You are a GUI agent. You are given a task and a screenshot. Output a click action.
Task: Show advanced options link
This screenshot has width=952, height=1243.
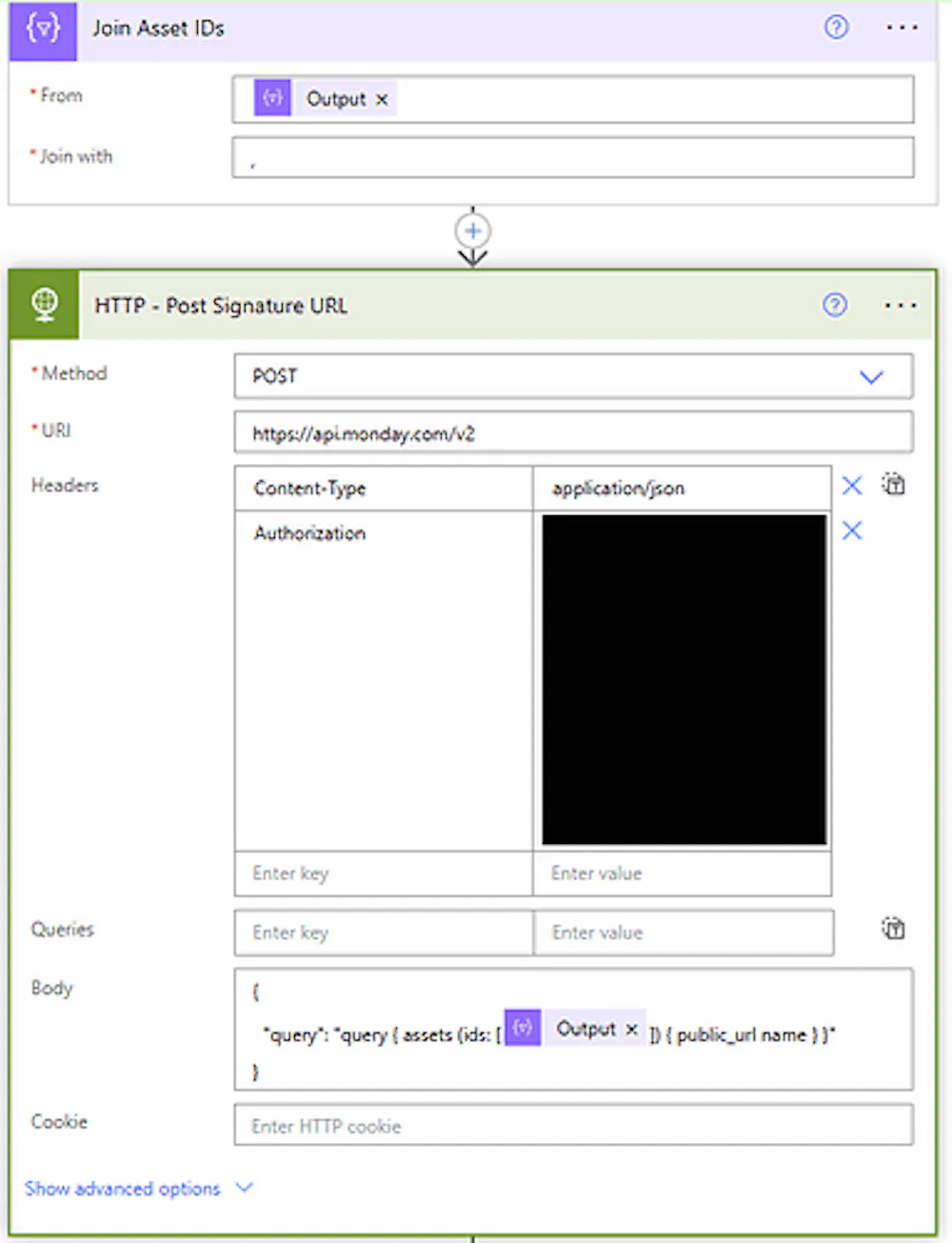pyautogui.click(x=122, y=1189)
